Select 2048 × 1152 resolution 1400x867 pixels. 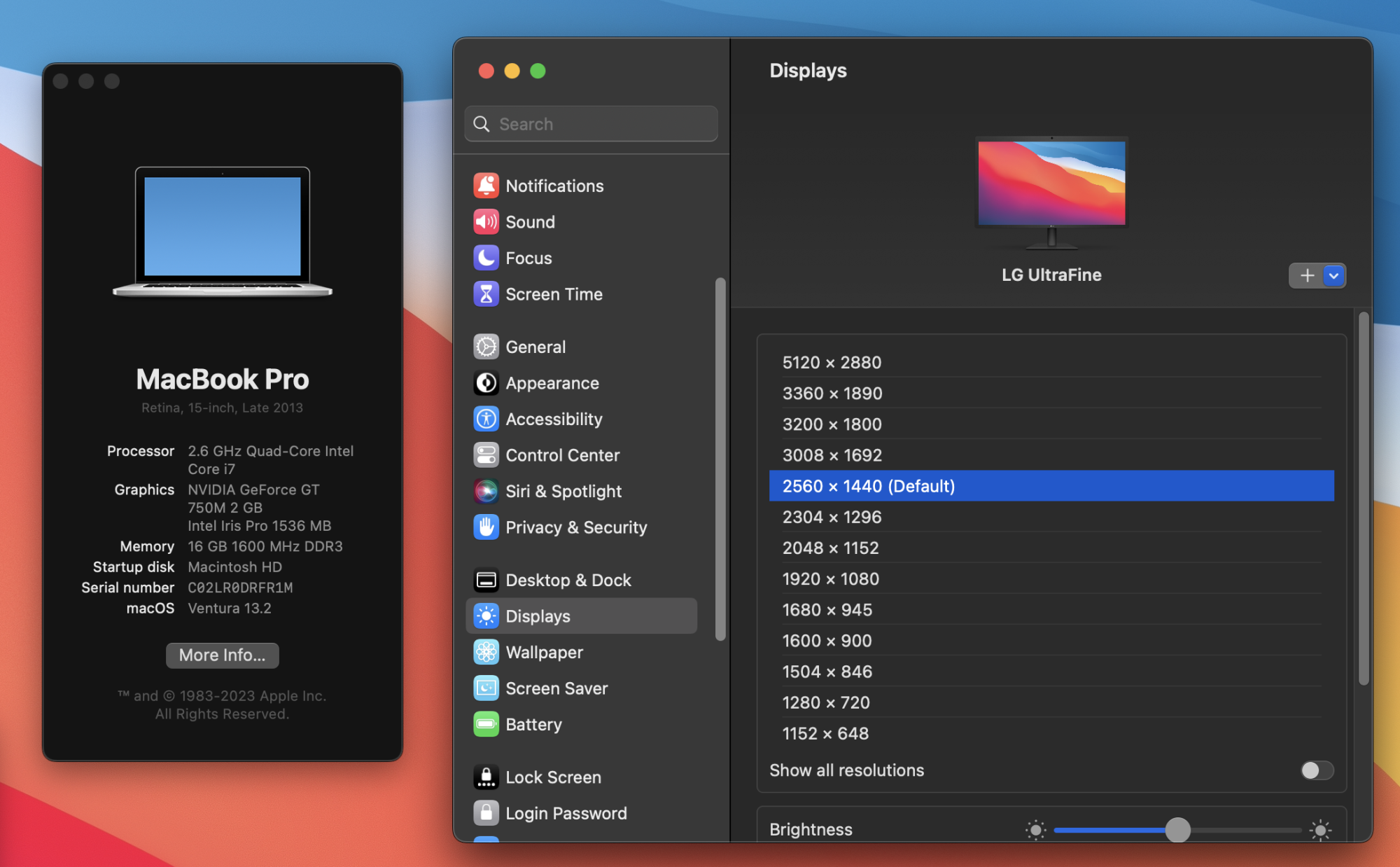[x=1051, y=548]
